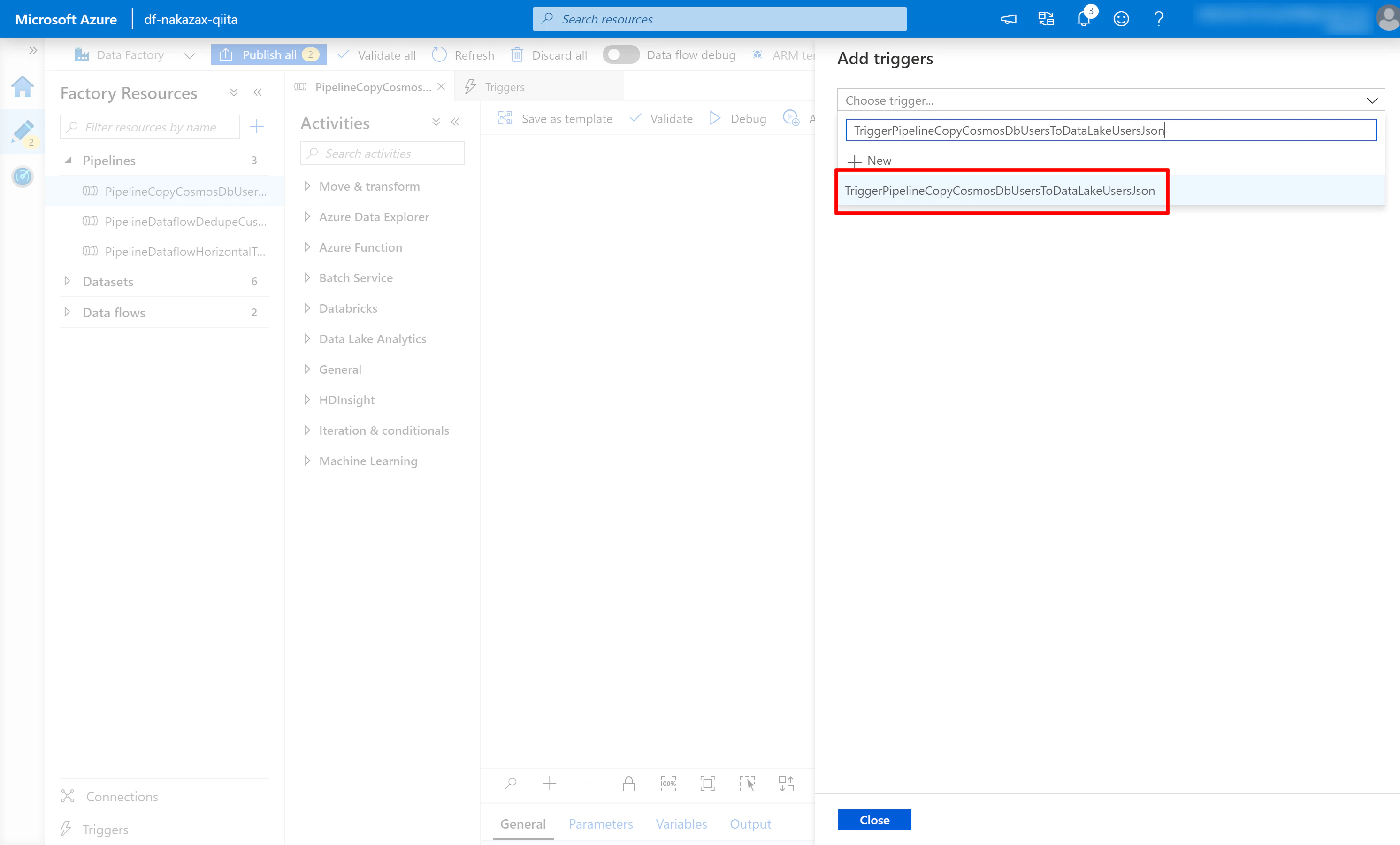Open the notifications bell
Viewport: 1400px width, 845px height.
pyautogui.click(x=1084, y=19)
